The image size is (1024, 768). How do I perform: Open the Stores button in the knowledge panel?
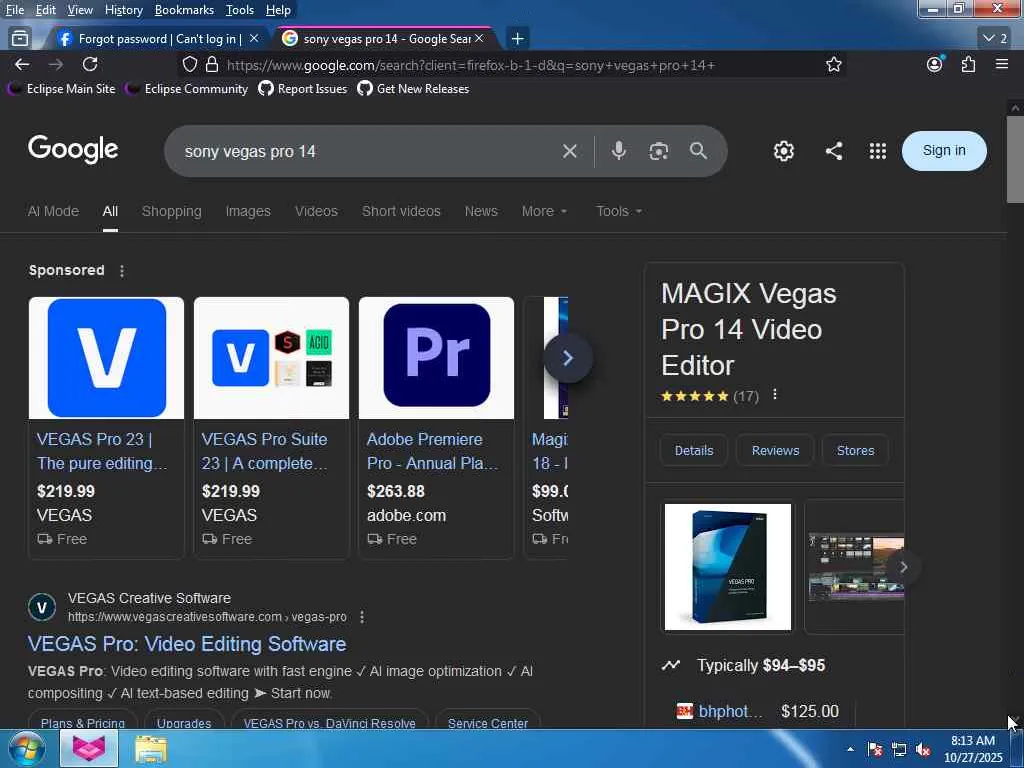tap(855, 451)
